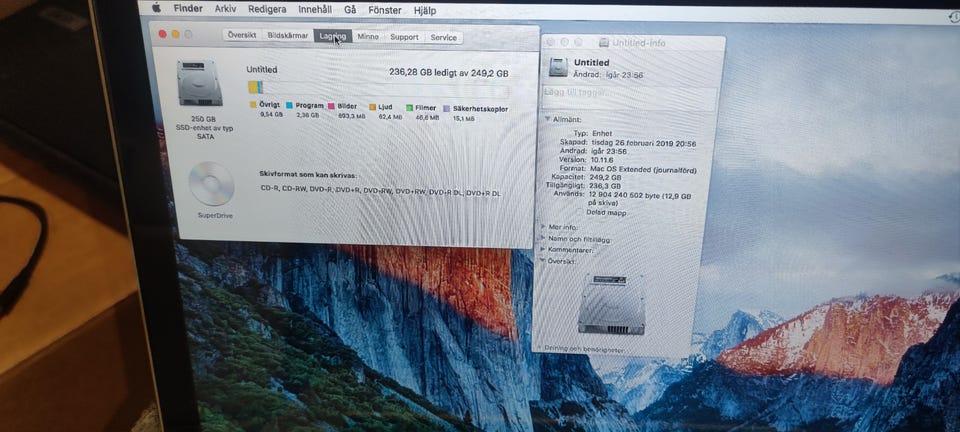Open the Fönster menu

coord(385,10)
